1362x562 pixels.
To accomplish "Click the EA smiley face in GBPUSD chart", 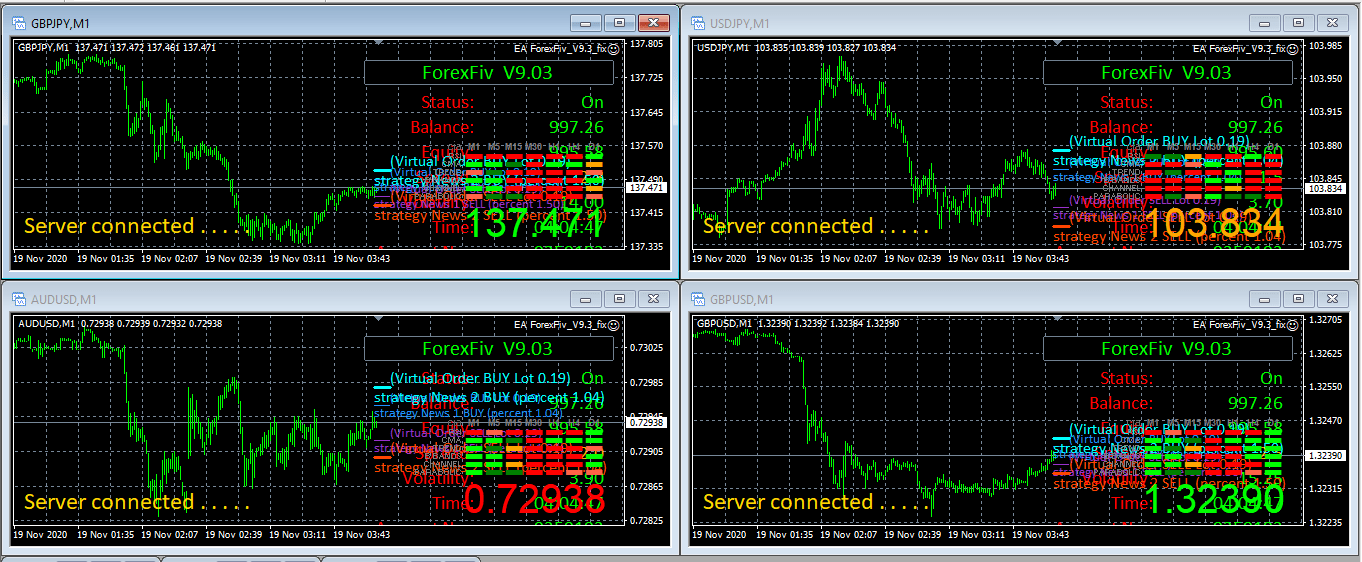I will 1293,324.
